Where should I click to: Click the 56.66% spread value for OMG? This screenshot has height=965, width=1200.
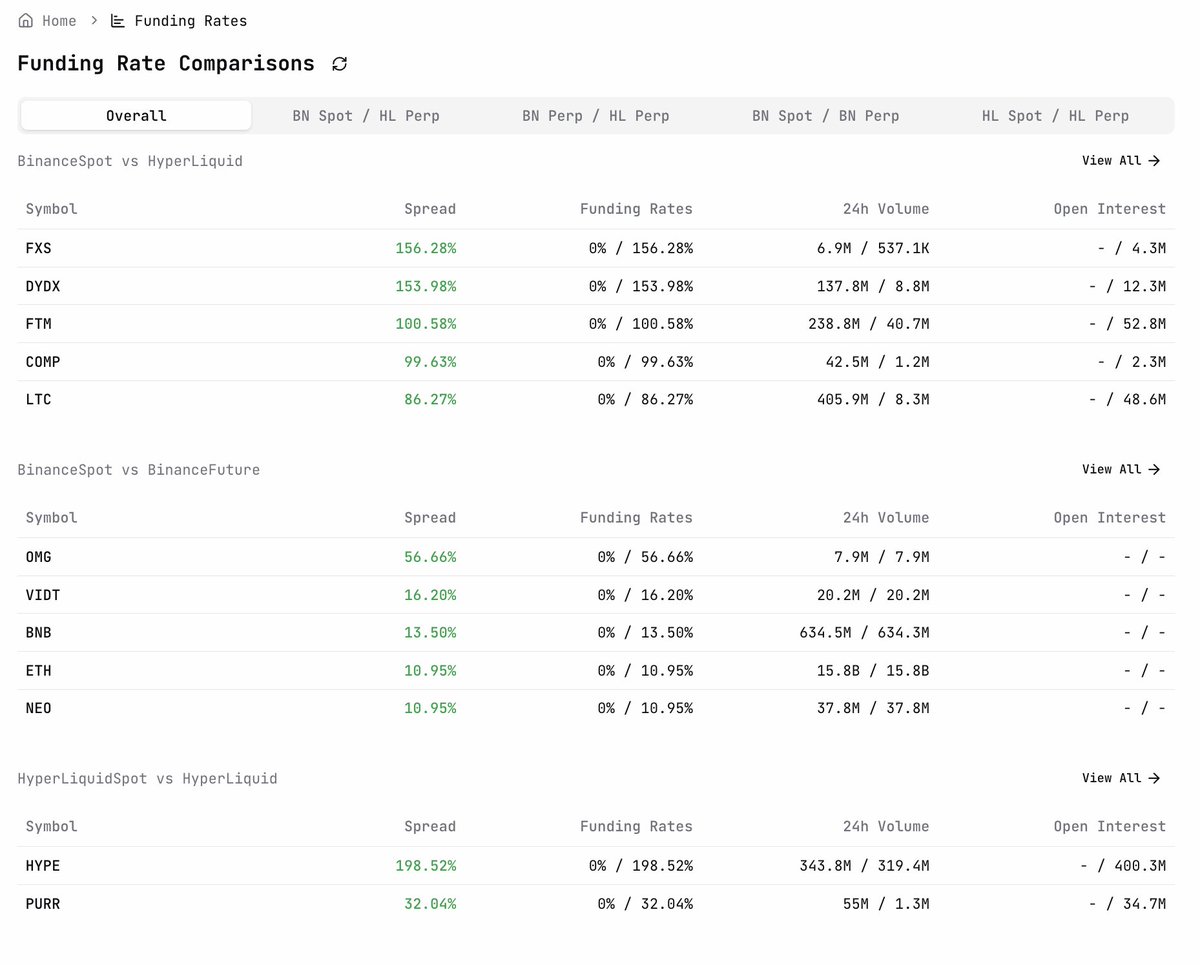430,557
